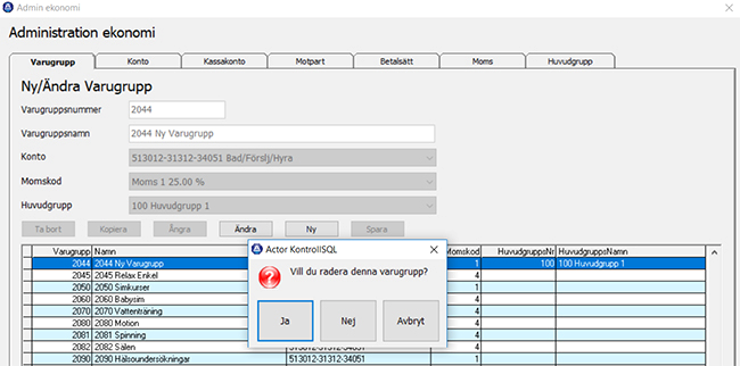Click the Ångra button
The height and width of the screenshot is (366, 740).
pyautogui.click(x=180, y=229)
